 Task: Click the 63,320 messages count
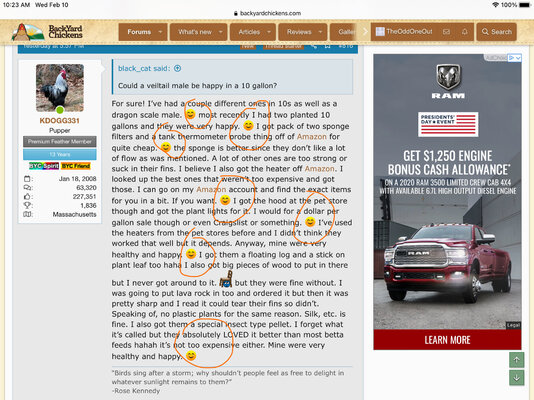pos(87,188)
